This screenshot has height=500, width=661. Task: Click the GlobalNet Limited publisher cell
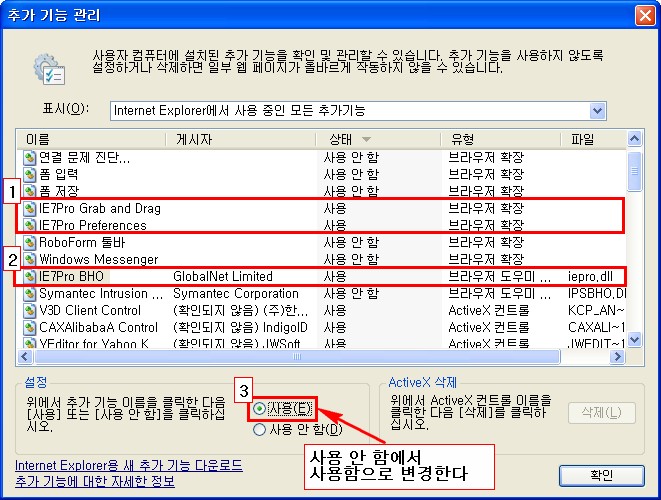click(223, 277)
